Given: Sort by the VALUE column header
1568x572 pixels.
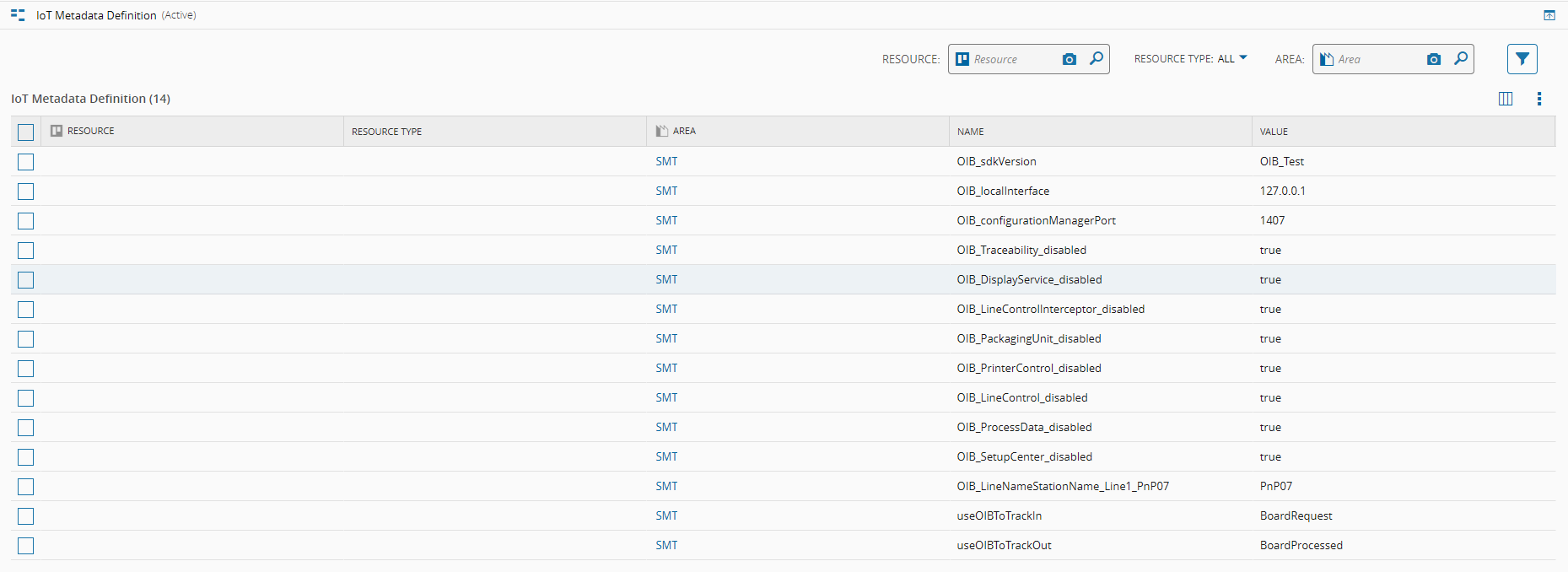Looking at the screenshot, I should [x=1404, y=131].
